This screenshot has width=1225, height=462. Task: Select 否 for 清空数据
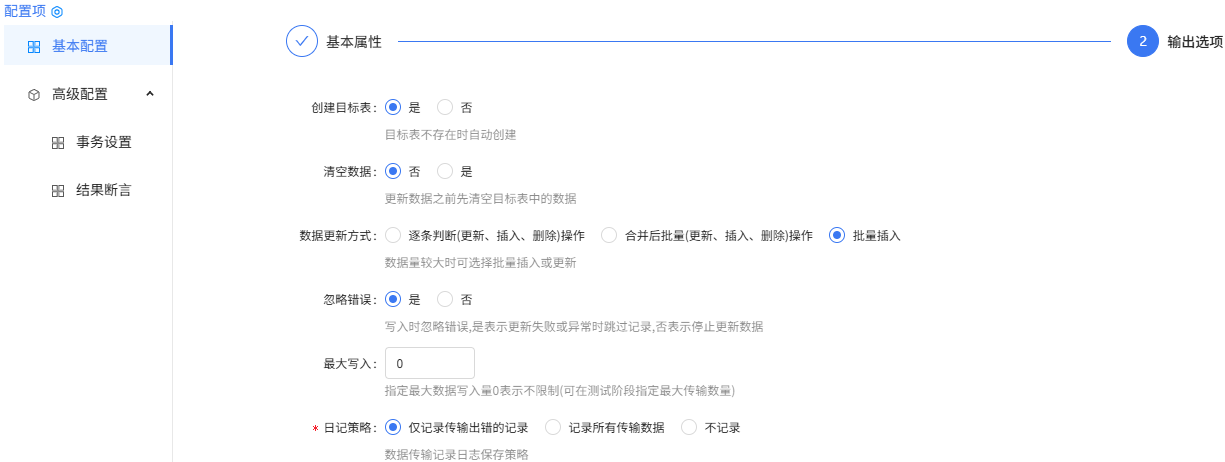pos(393,171)
